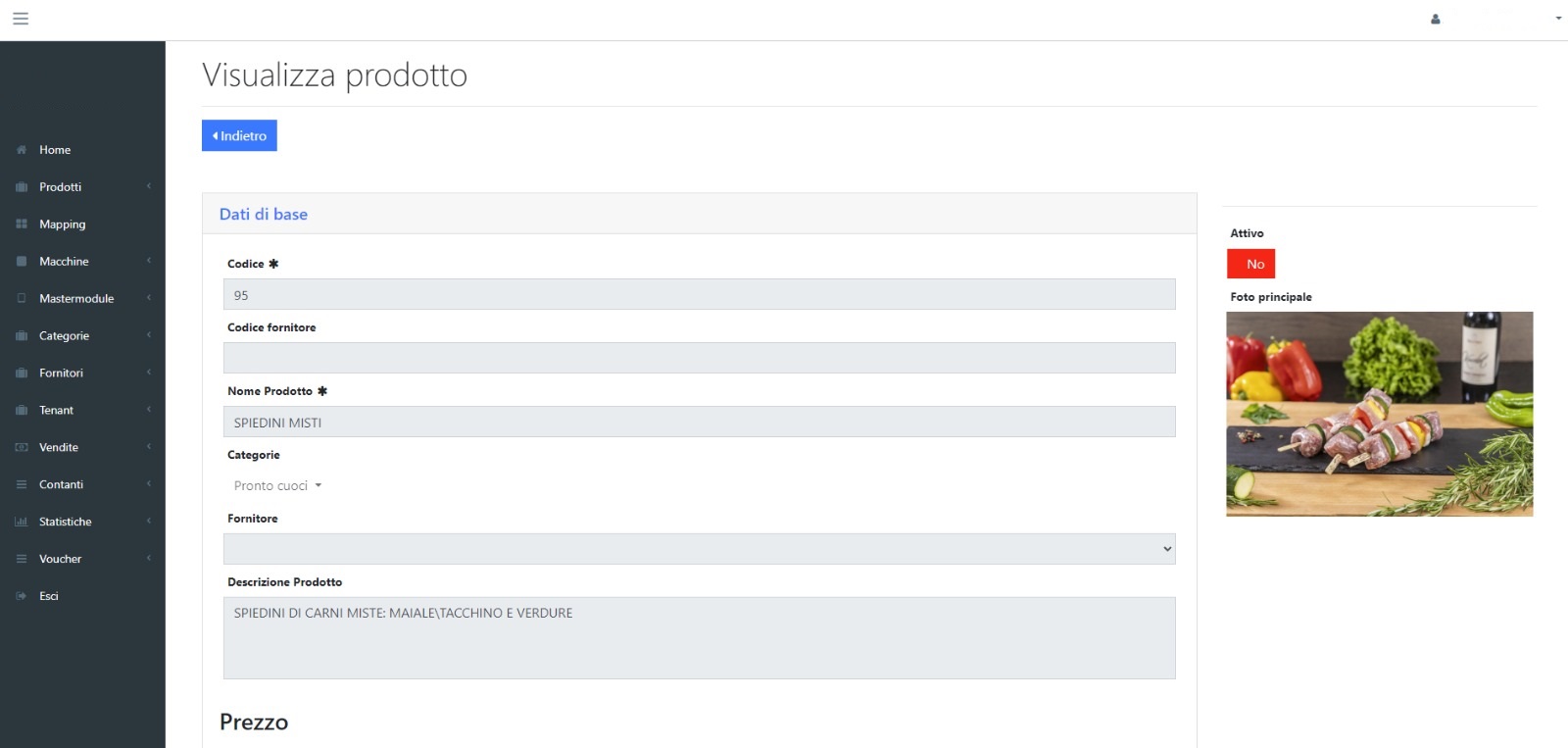This screenshot has height=748, width=1568.
Task: Click the Statistiche chart icon
Action: coord(22,523)
